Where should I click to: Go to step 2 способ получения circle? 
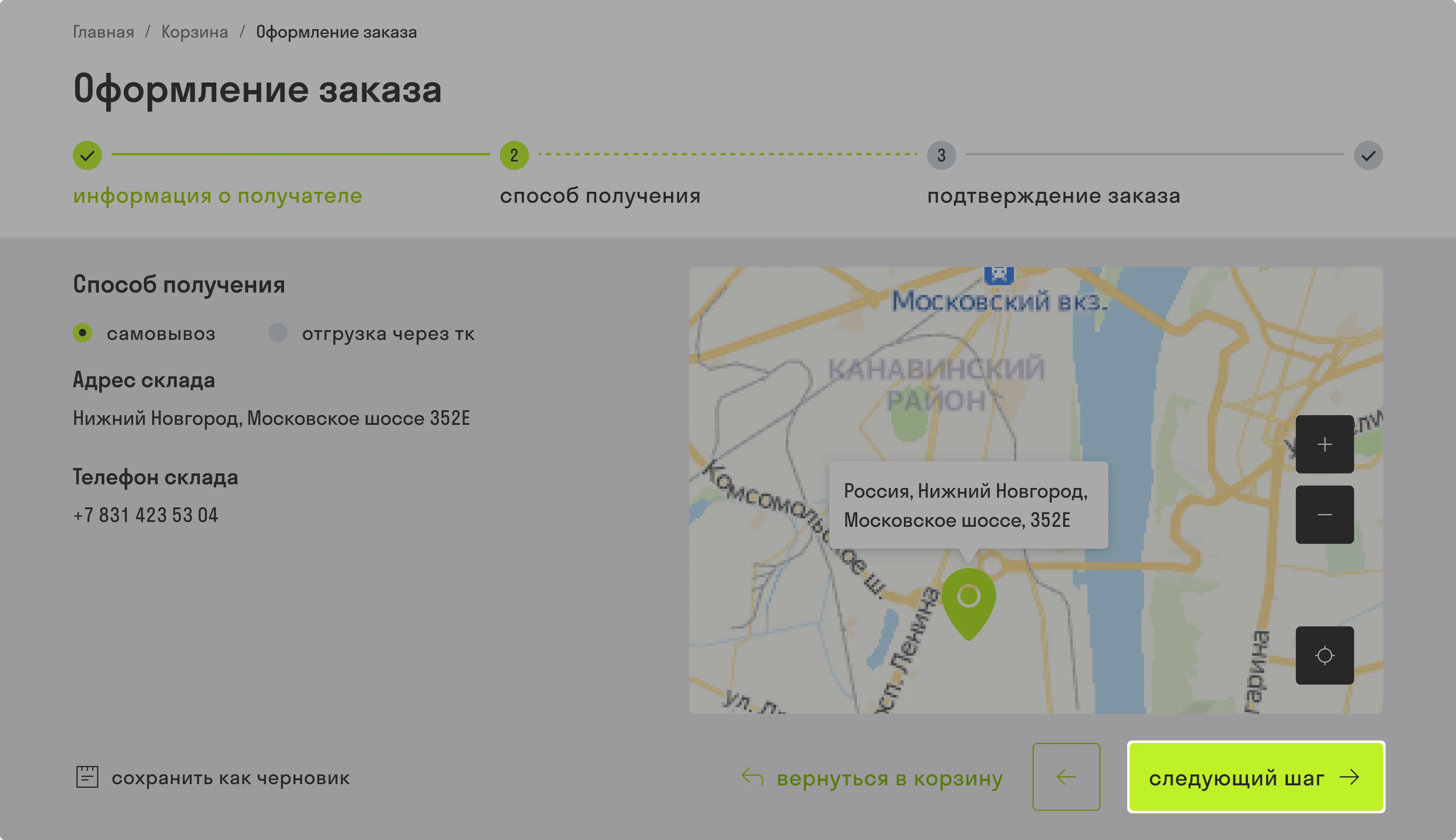tap(514, 155)
